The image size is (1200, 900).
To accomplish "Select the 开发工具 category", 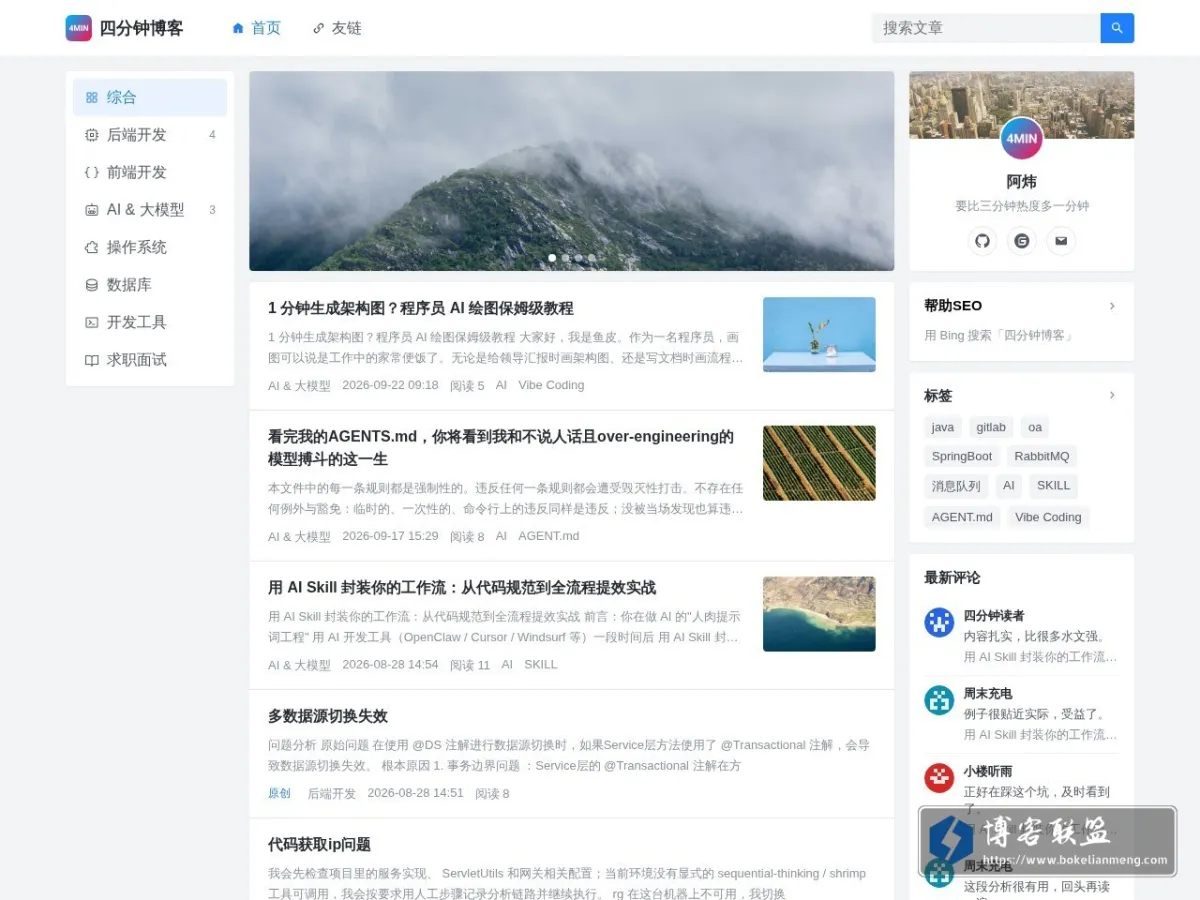I will pyautogui.click(x=150, y=322).
